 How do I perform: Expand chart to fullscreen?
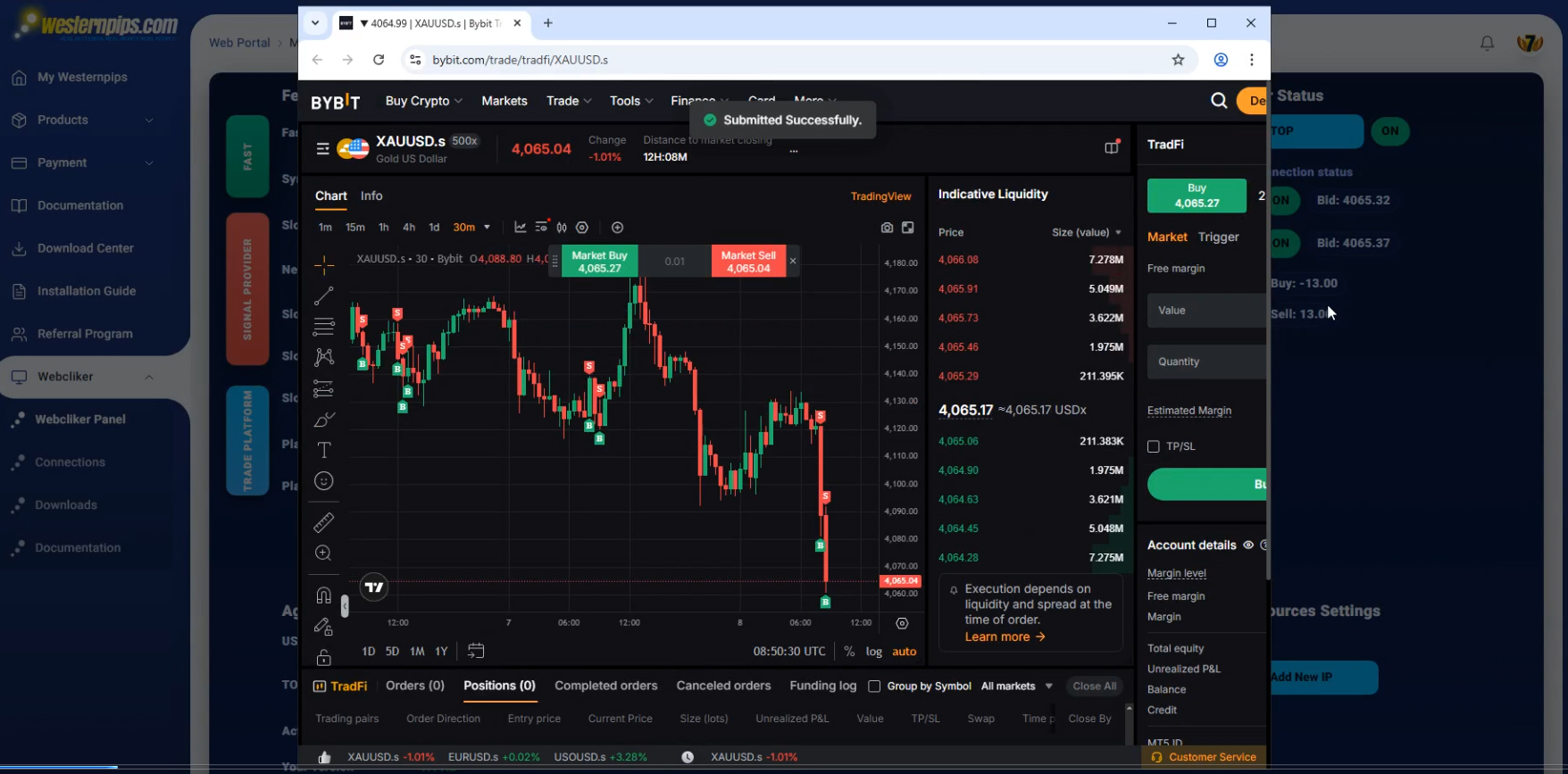pyautogui.click(x=908, y=228)
